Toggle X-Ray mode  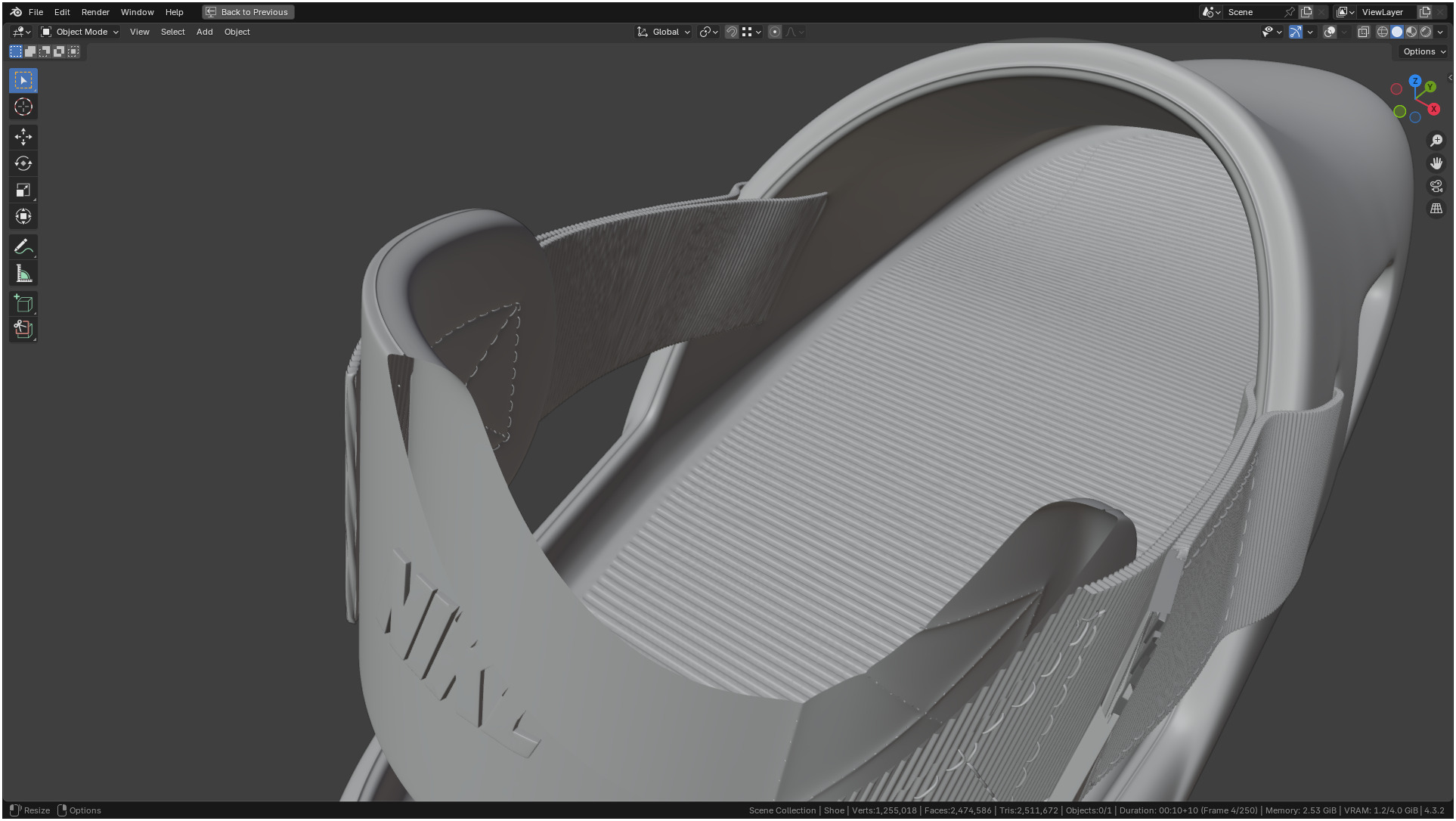(1364, 32)
